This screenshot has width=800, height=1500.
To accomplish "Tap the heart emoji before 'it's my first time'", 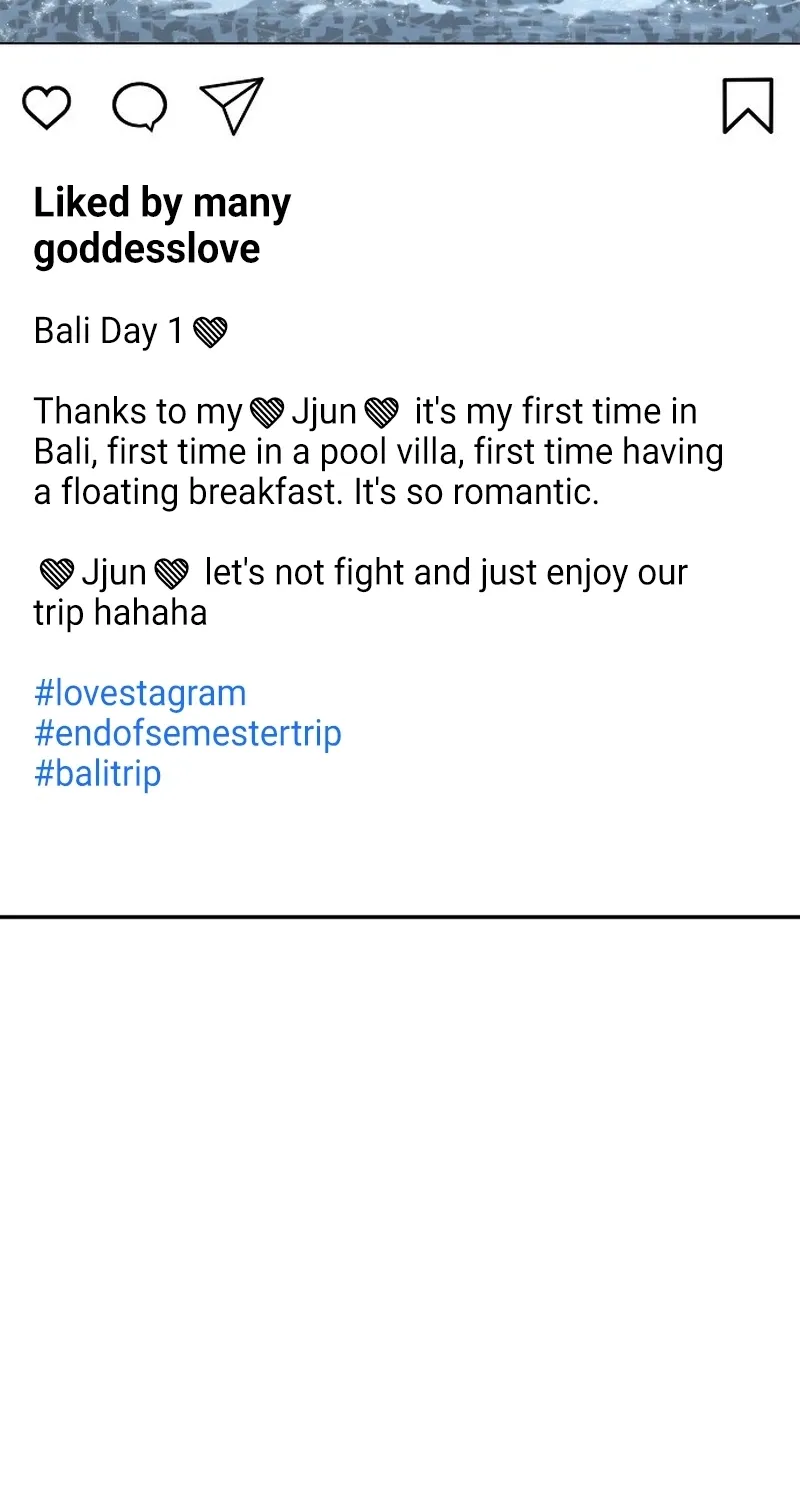I will pos(382,412).
